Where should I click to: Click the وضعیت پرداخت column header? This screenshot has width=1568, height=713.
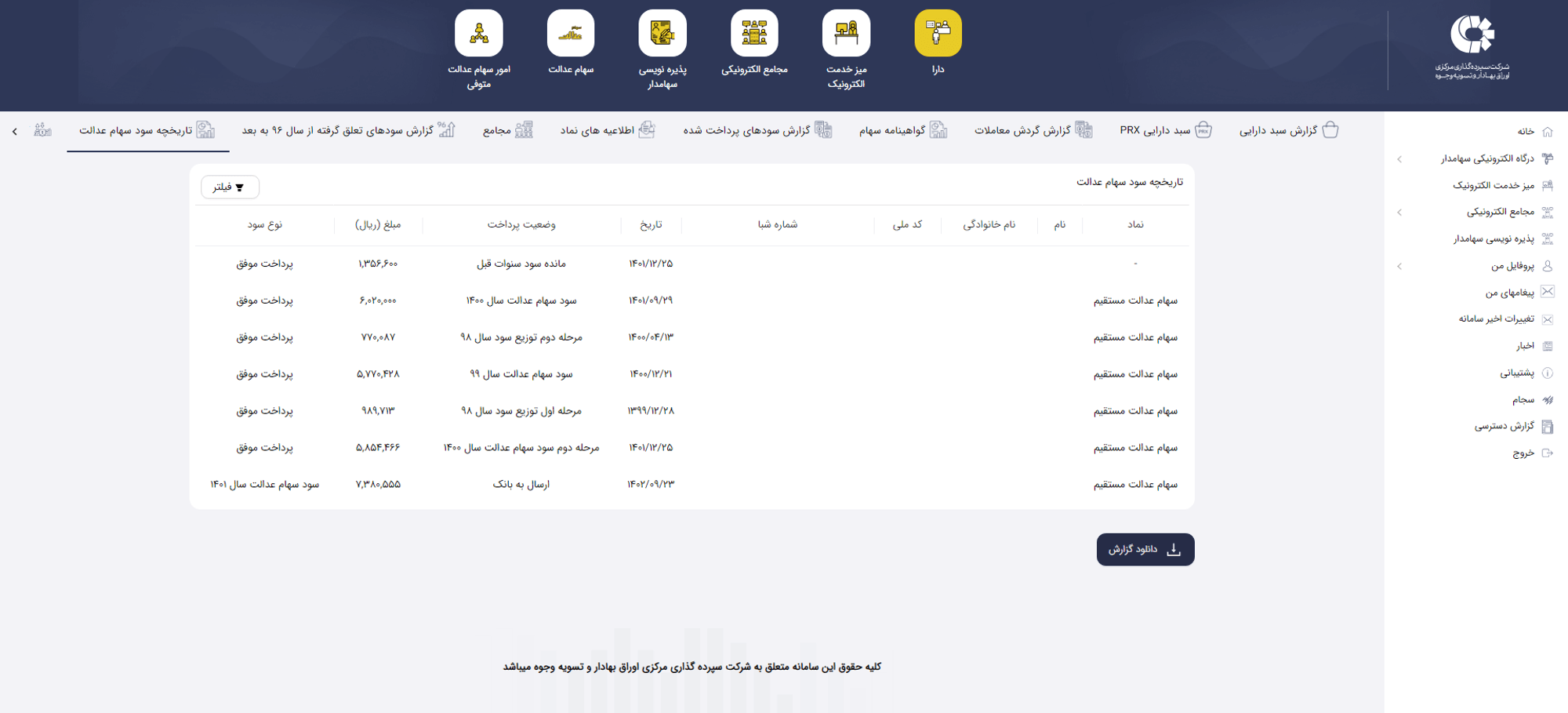click(521, 224)
